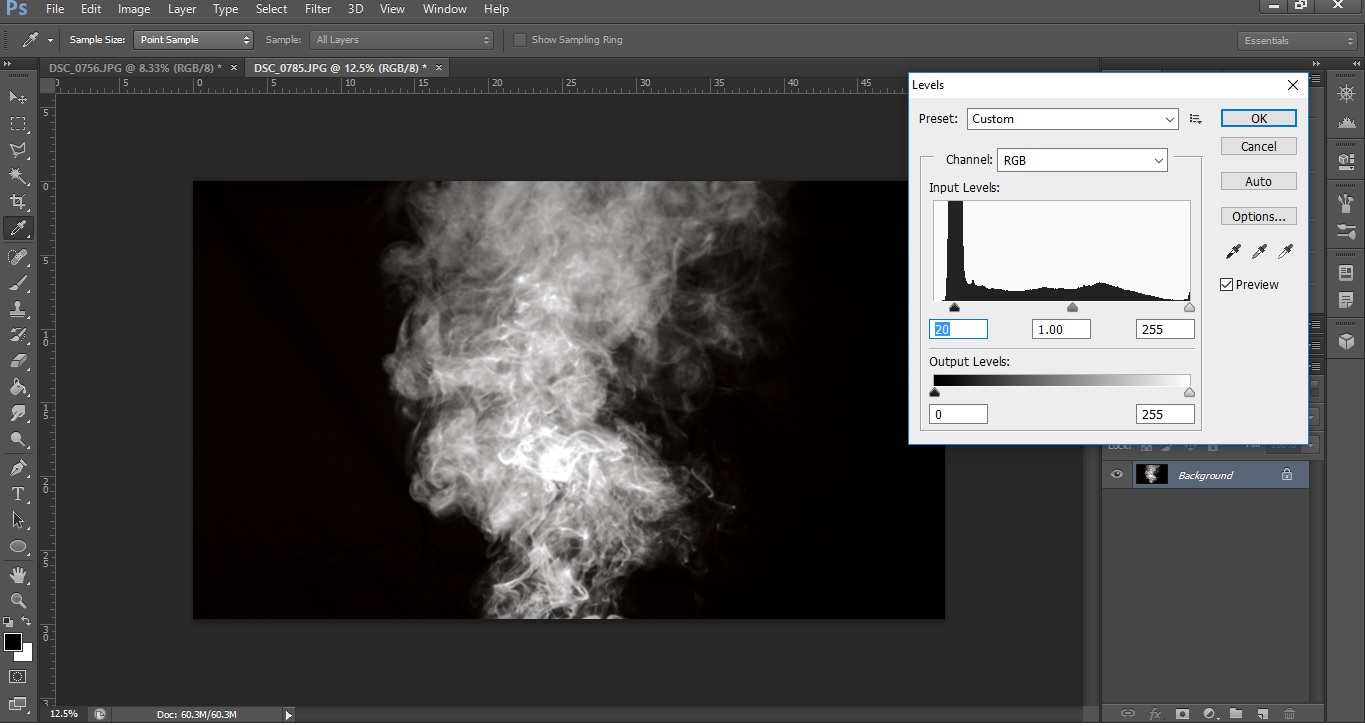Click the Background layer lock icon

pyautogui.click(x=1287, y=475)
